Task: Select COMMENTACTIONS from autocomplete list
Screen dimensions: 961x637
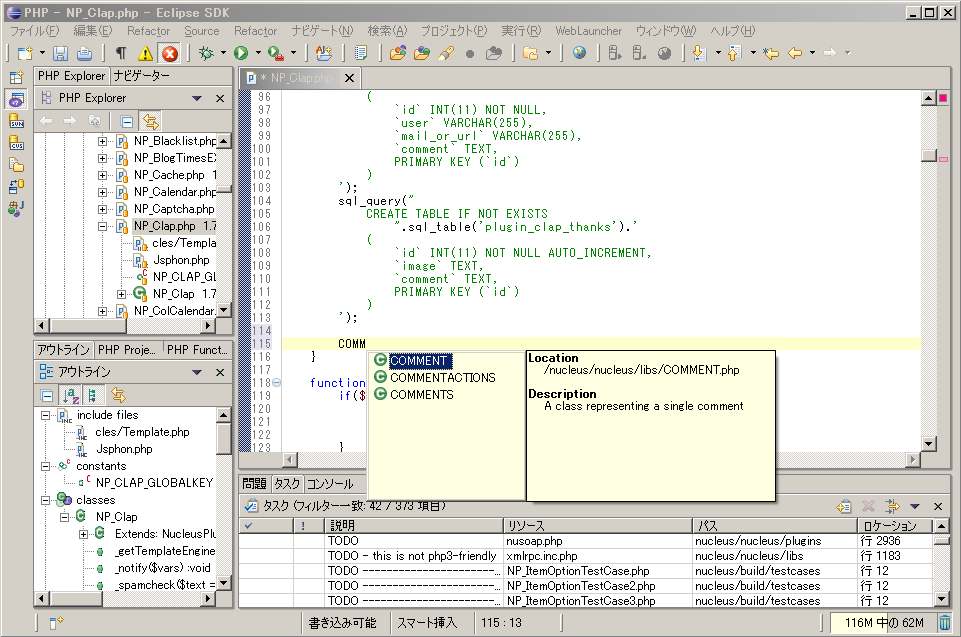Action: pyautogui.click(x=442, y=378)
